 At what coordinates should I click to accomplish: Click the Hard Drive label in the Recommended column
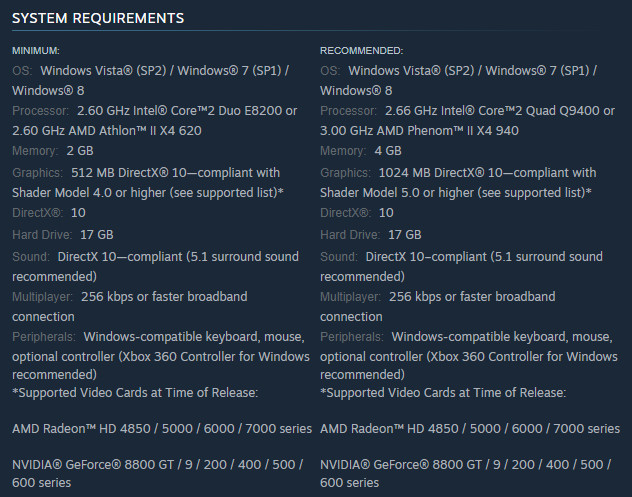coord(350,235)
